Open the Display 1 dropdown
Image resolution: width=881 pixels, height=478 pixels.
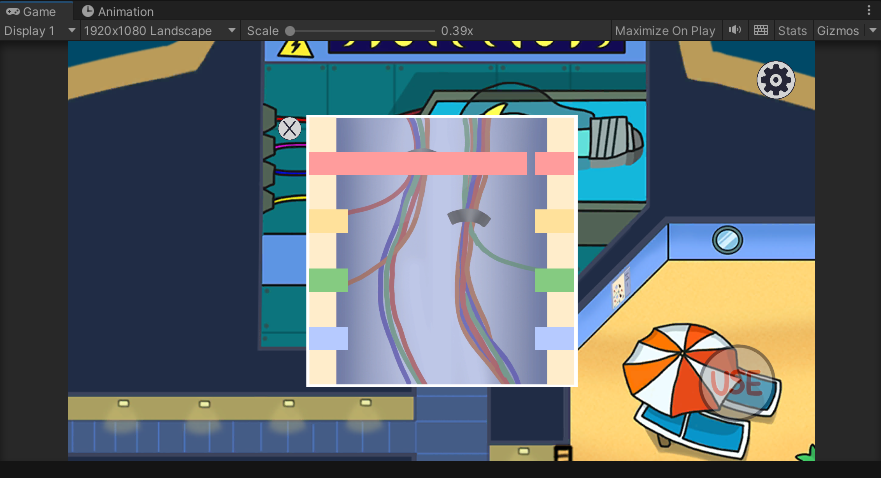click(39, 31)
